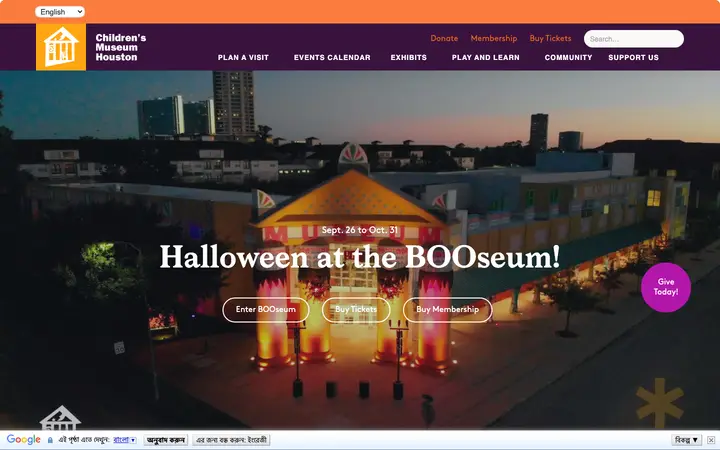
Task: Open the options dropdown in translate bar
Action: click(x=686, y=440)
